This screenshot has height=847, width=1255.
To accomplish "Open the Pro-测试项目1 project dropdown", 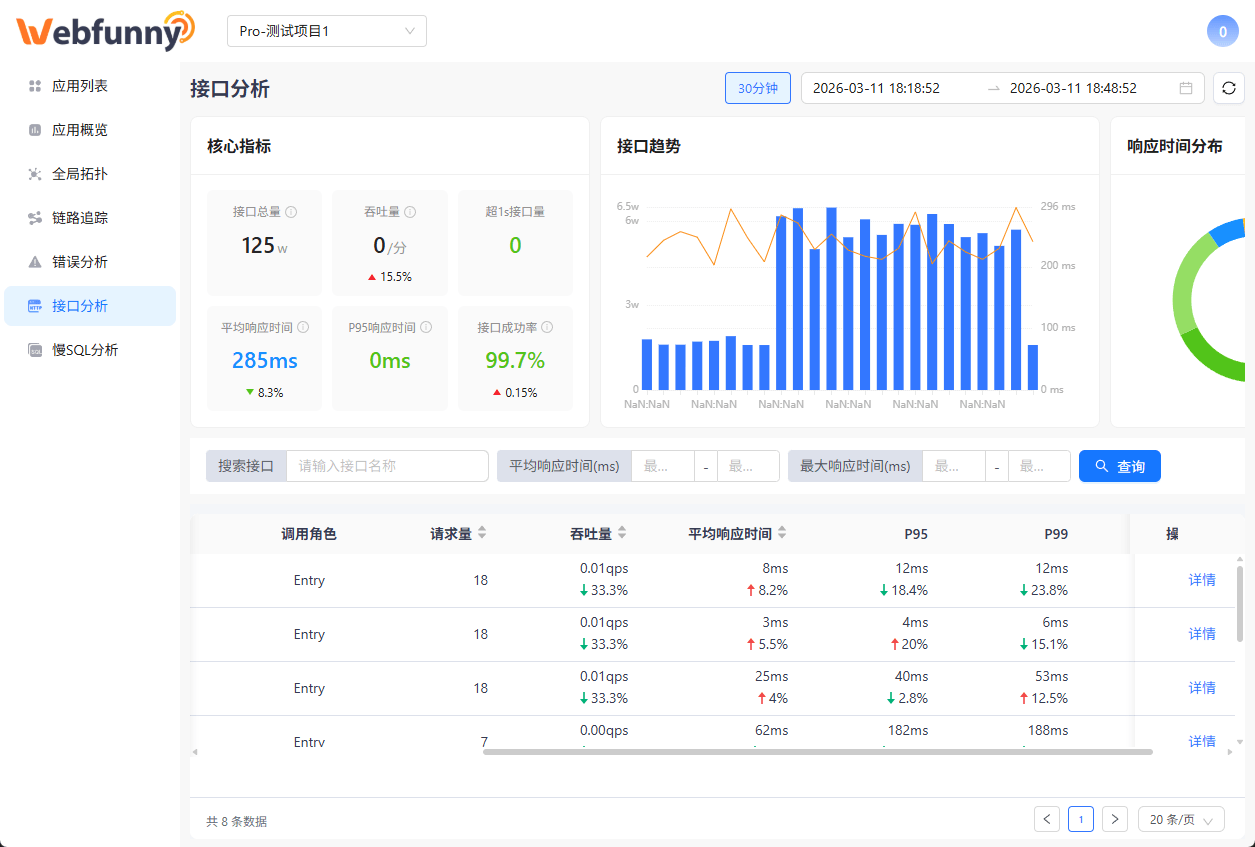I will tap(326, 31).
